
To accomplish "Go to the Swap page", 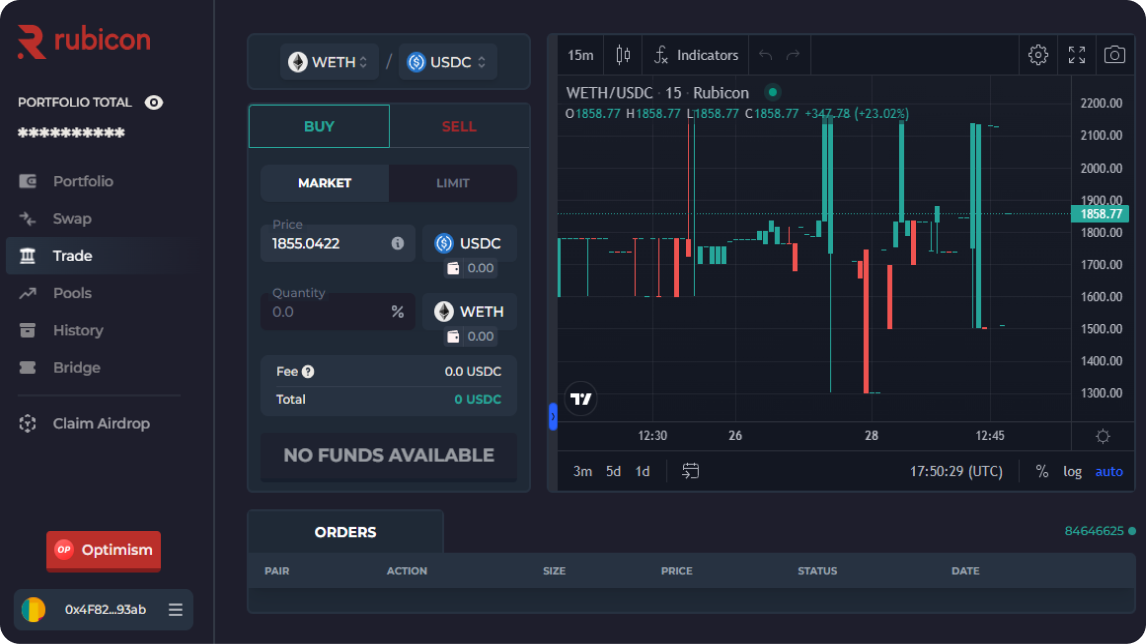I will pyautogui.click(x=72, y=219).
